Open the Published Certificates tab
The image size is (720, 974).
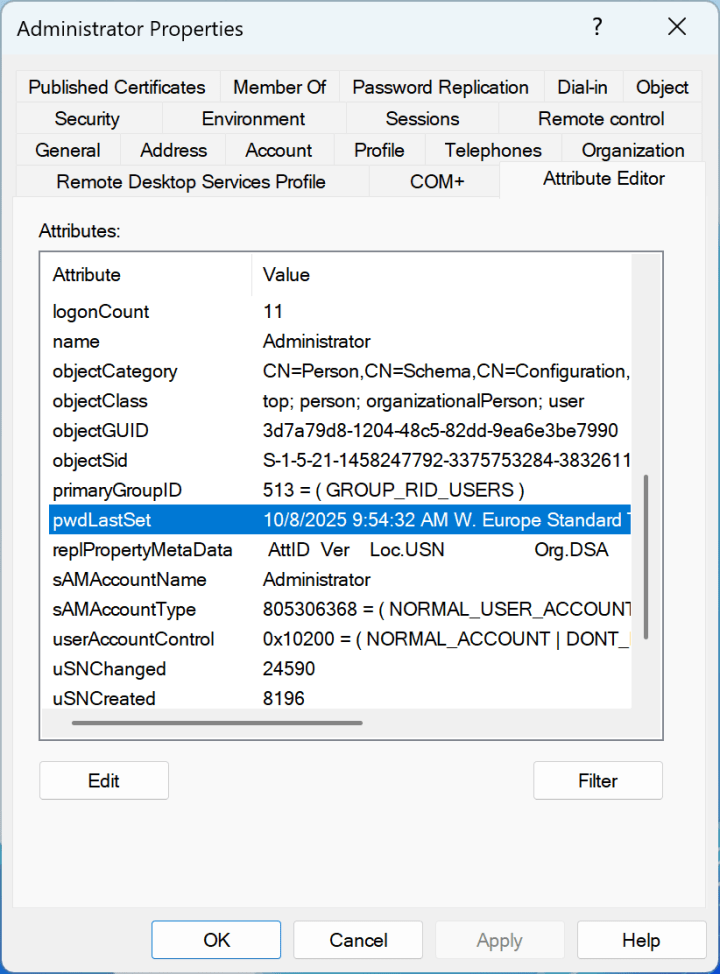point(116,87)
